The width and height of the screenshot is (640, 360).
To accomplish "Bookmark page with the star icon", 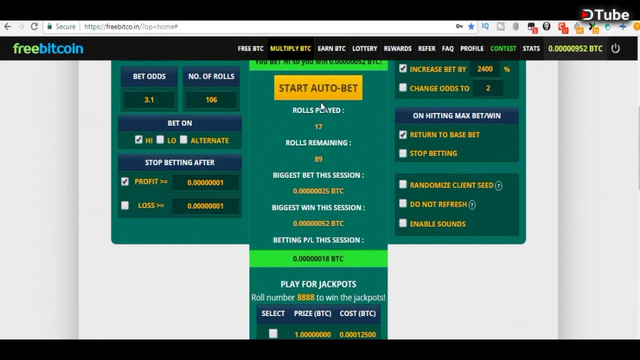I will 471,27.
